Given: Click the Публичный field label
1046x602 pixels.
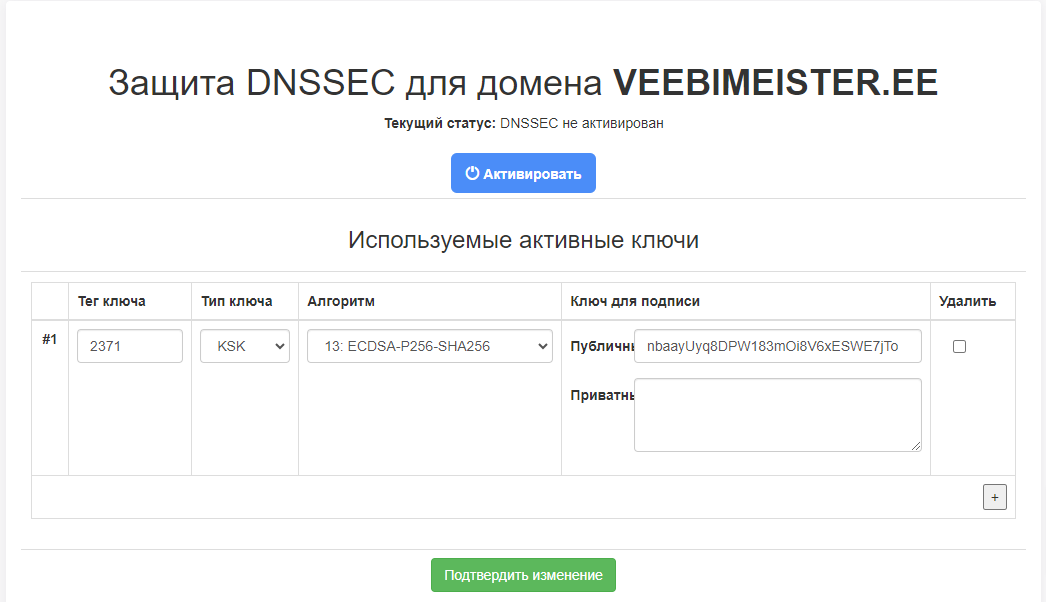Looking at the screenshot, I should tap(602, 347).
